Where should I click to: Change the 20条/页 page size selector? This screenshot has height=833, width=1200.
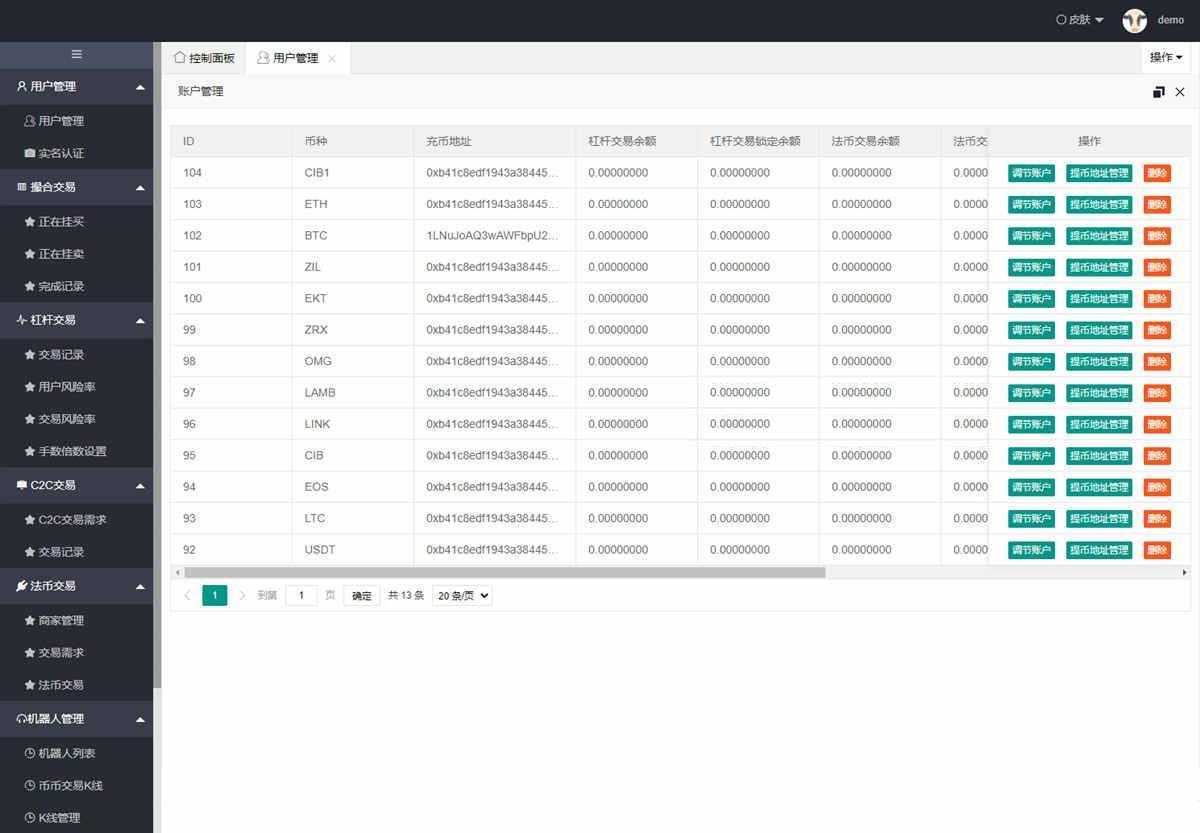click(x=462, y=595)
